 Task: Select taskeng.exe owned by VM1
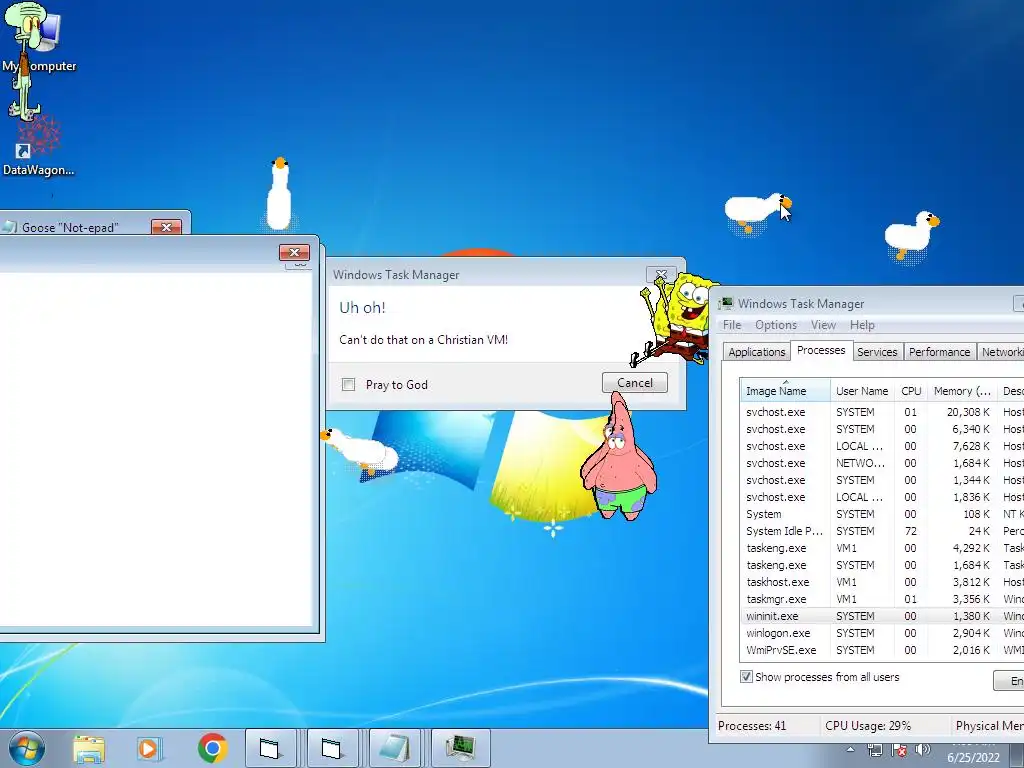pos(882,548)
